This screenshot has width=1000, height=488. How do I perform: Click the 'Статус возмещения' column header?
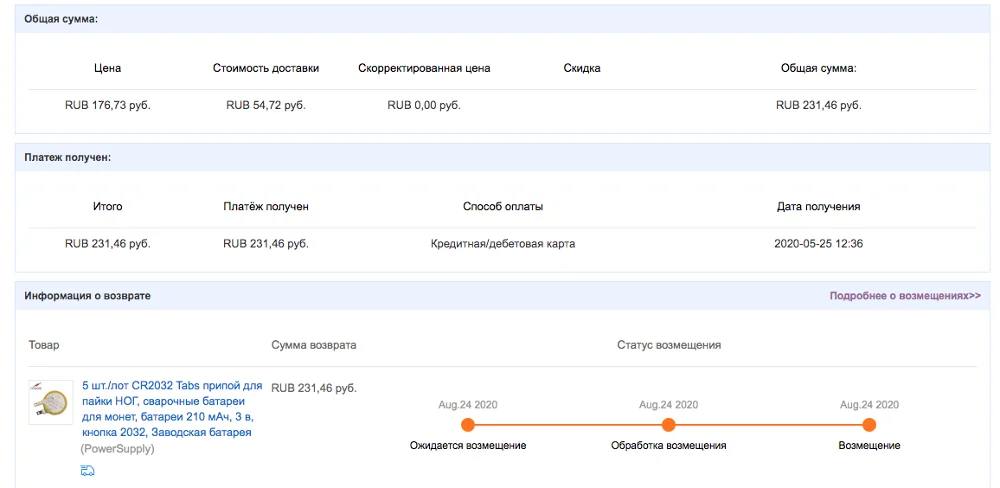pos(669,345)
